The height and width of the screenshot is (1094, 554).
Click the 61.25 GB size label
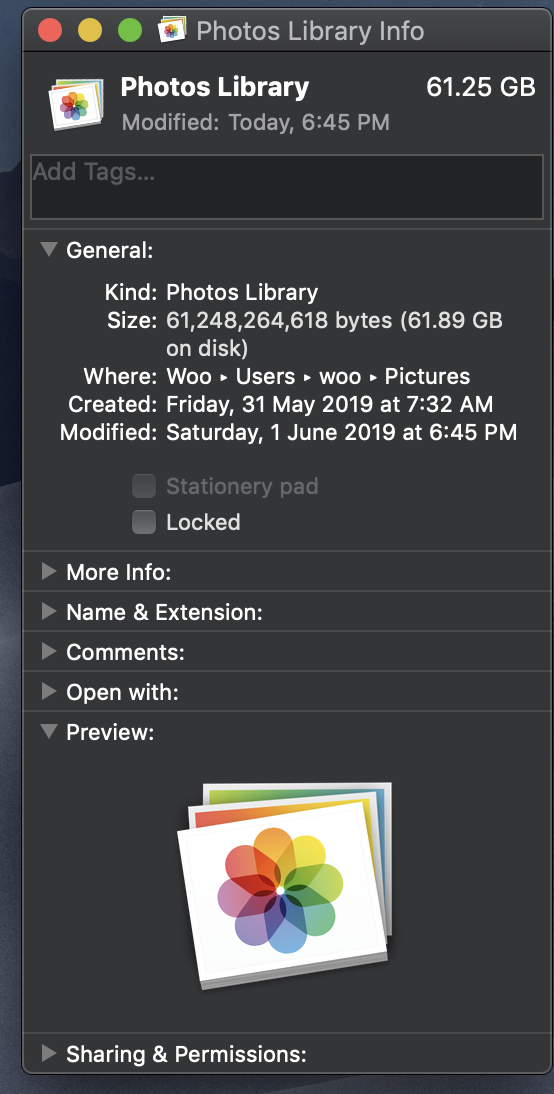pyautogui.click(x=481, y=87)
